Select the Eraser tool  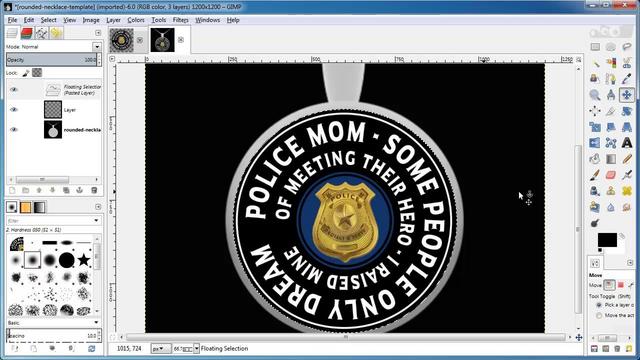(611, 175)
